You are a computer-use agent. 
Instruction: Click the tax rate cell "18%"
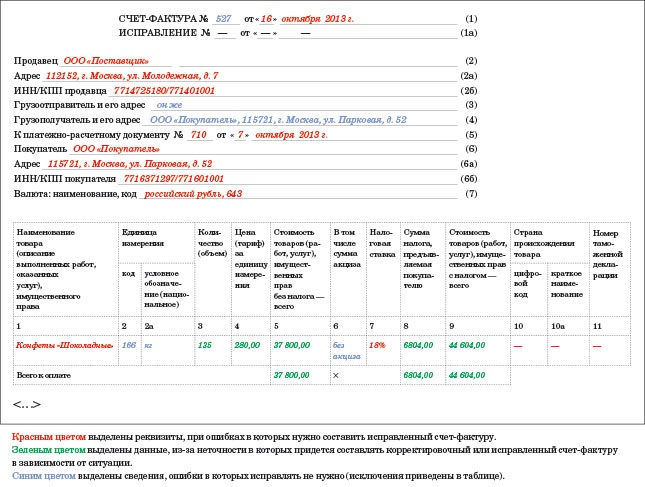pos(377,345)
